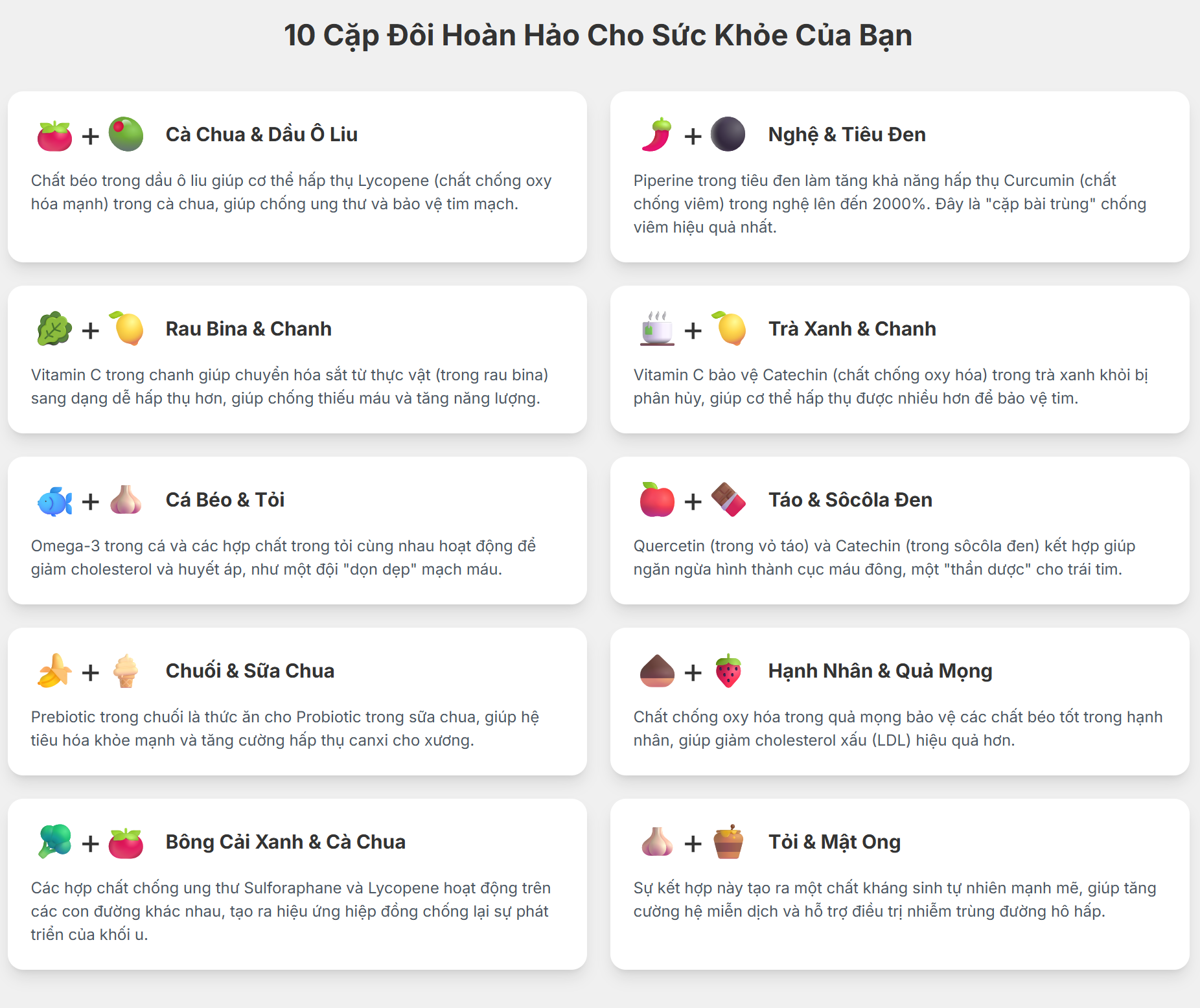Click the red apple icon

tap(657, 499)
